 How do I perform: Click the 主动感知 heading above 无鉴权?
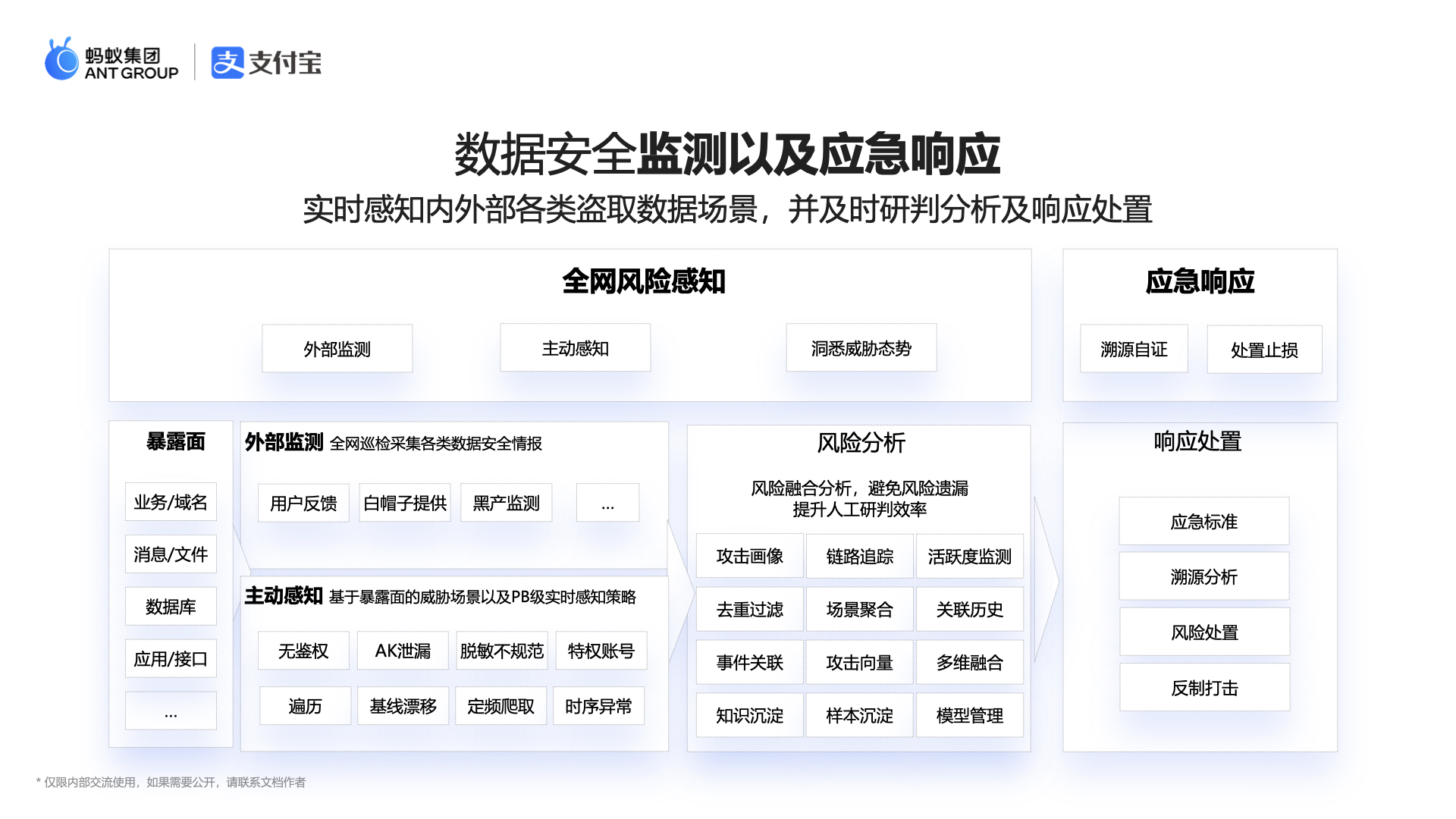pyautogui.click(x=284, y=596)
